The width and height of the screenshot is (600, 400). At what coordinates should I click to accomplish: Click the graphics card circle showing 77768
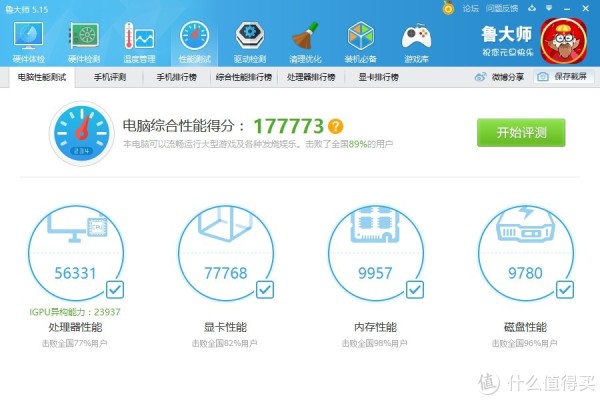tap(226, 253)
